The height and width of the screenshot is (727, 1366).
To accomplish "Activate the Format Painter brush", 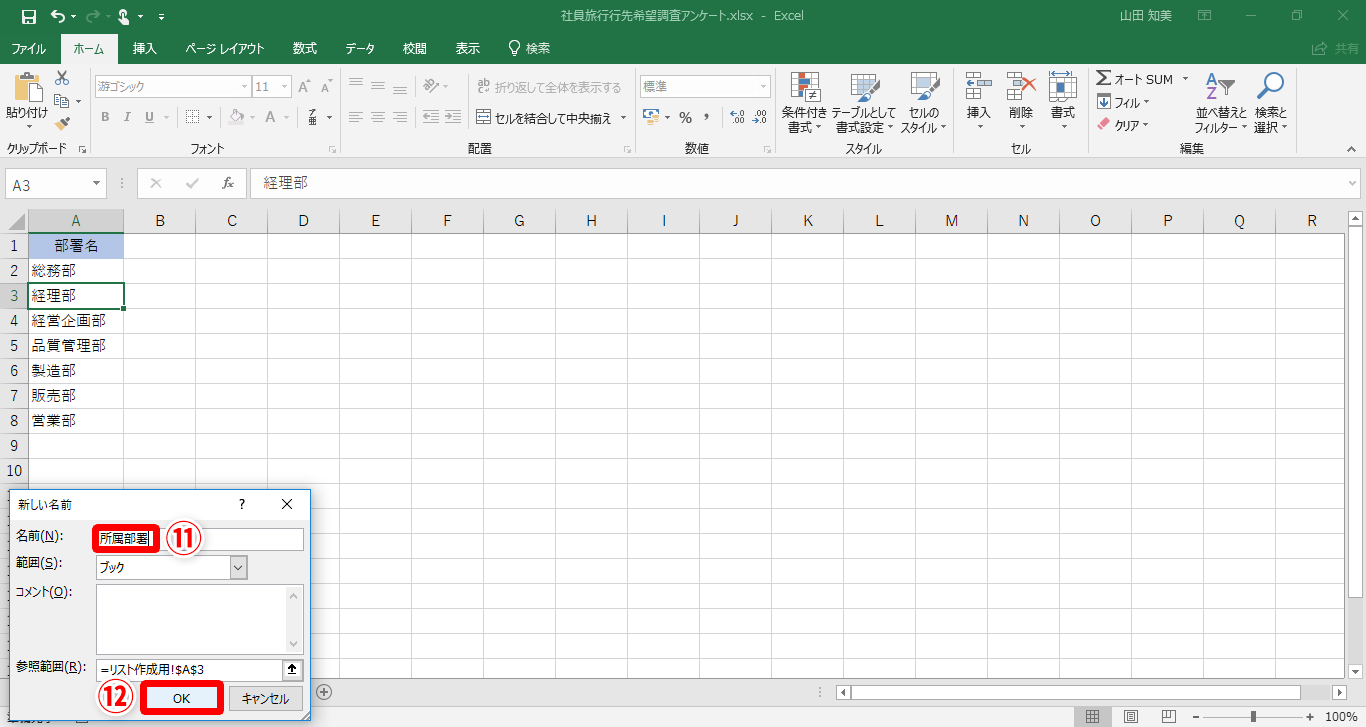I will click(62, 124).
